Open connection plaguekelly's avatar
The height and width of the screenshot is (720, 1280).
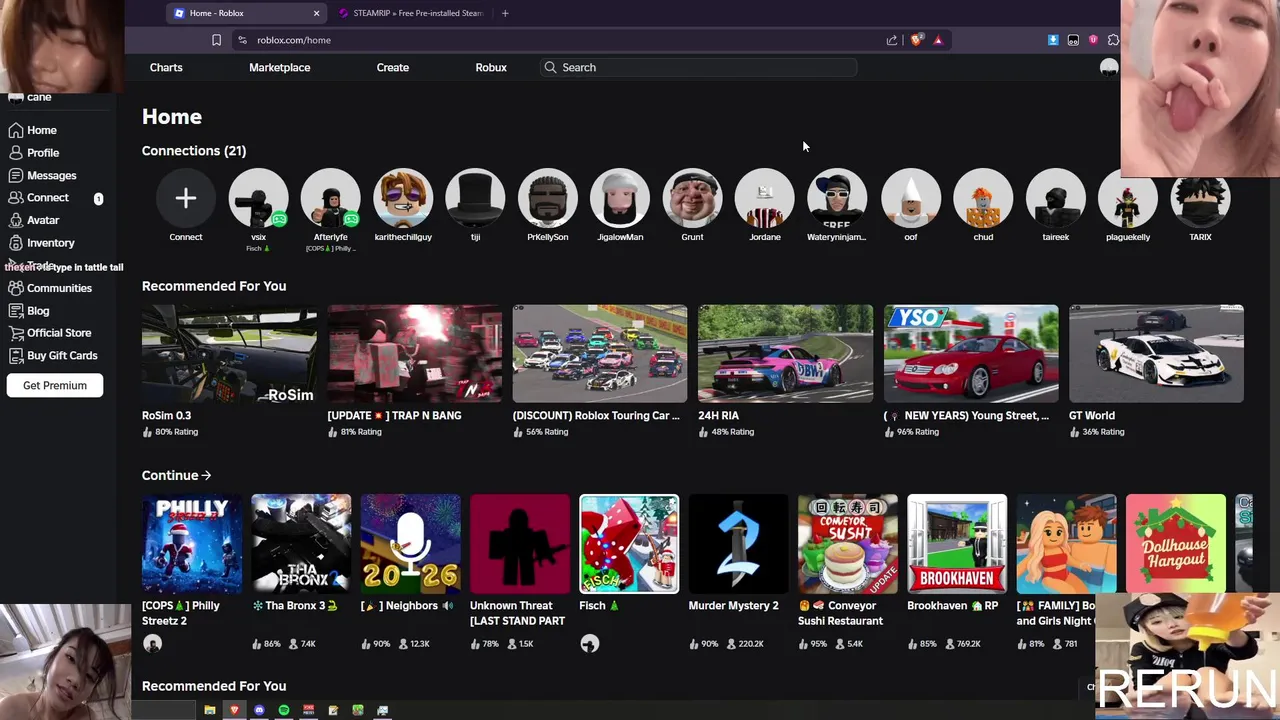[1128, 198]
